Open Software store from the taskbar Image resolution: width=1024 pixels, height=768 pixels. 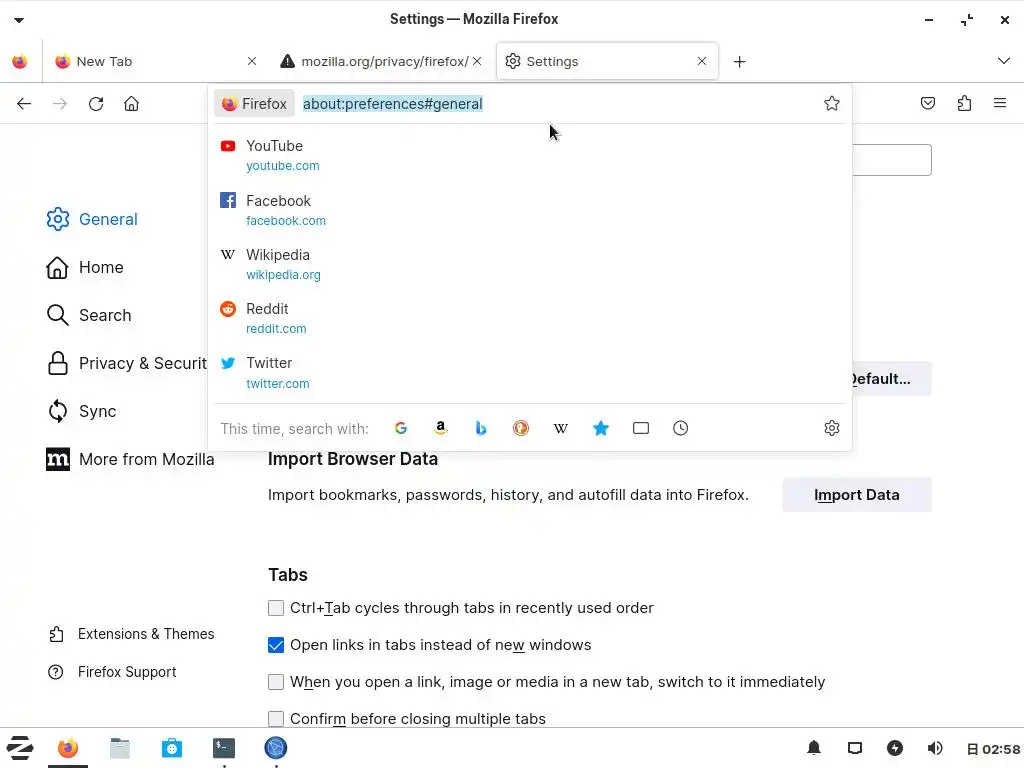point(172,748)
